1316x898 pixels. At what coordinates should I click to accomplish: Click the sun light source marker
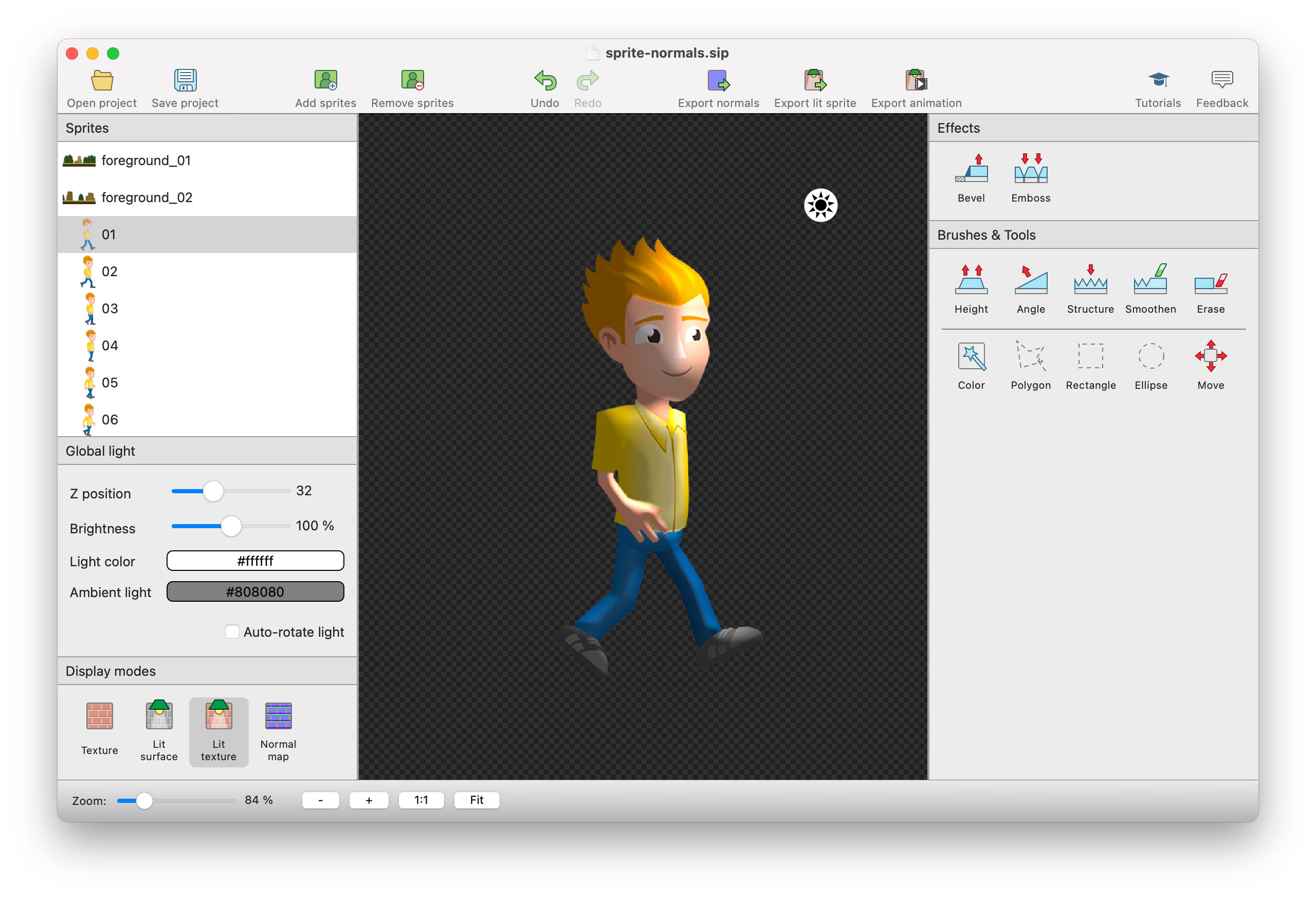[820, 205]
